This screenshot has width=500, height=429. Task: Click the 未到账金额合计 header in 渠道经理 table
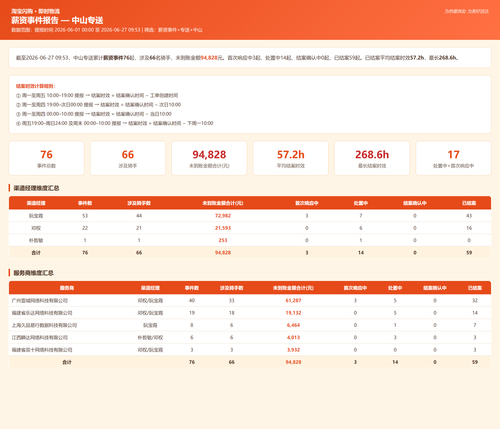click(x=223, y=203)
